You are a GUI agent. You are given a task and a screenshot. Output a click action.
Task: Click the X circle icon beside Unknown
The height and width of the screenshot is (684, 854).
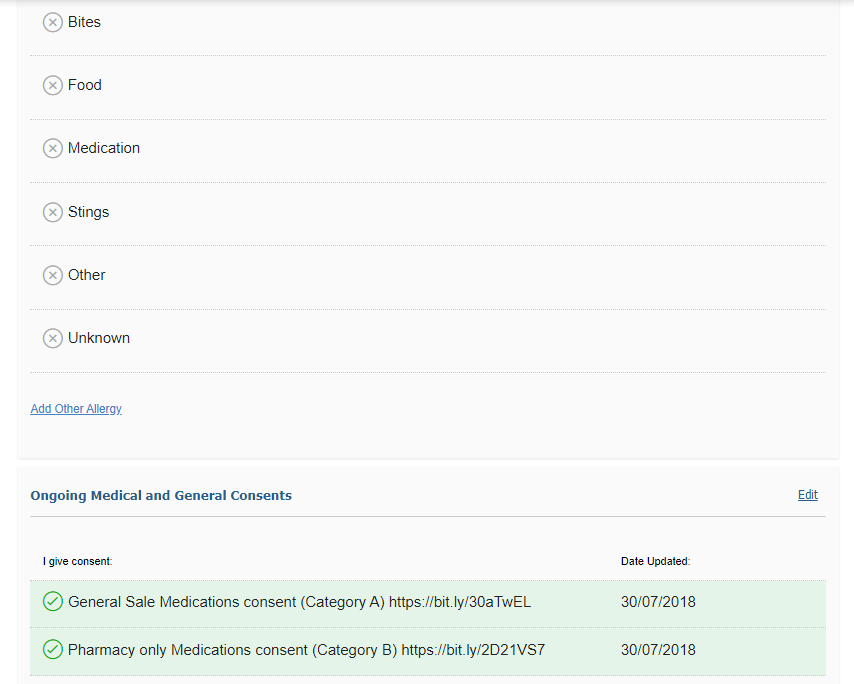(x=53, y=338)
